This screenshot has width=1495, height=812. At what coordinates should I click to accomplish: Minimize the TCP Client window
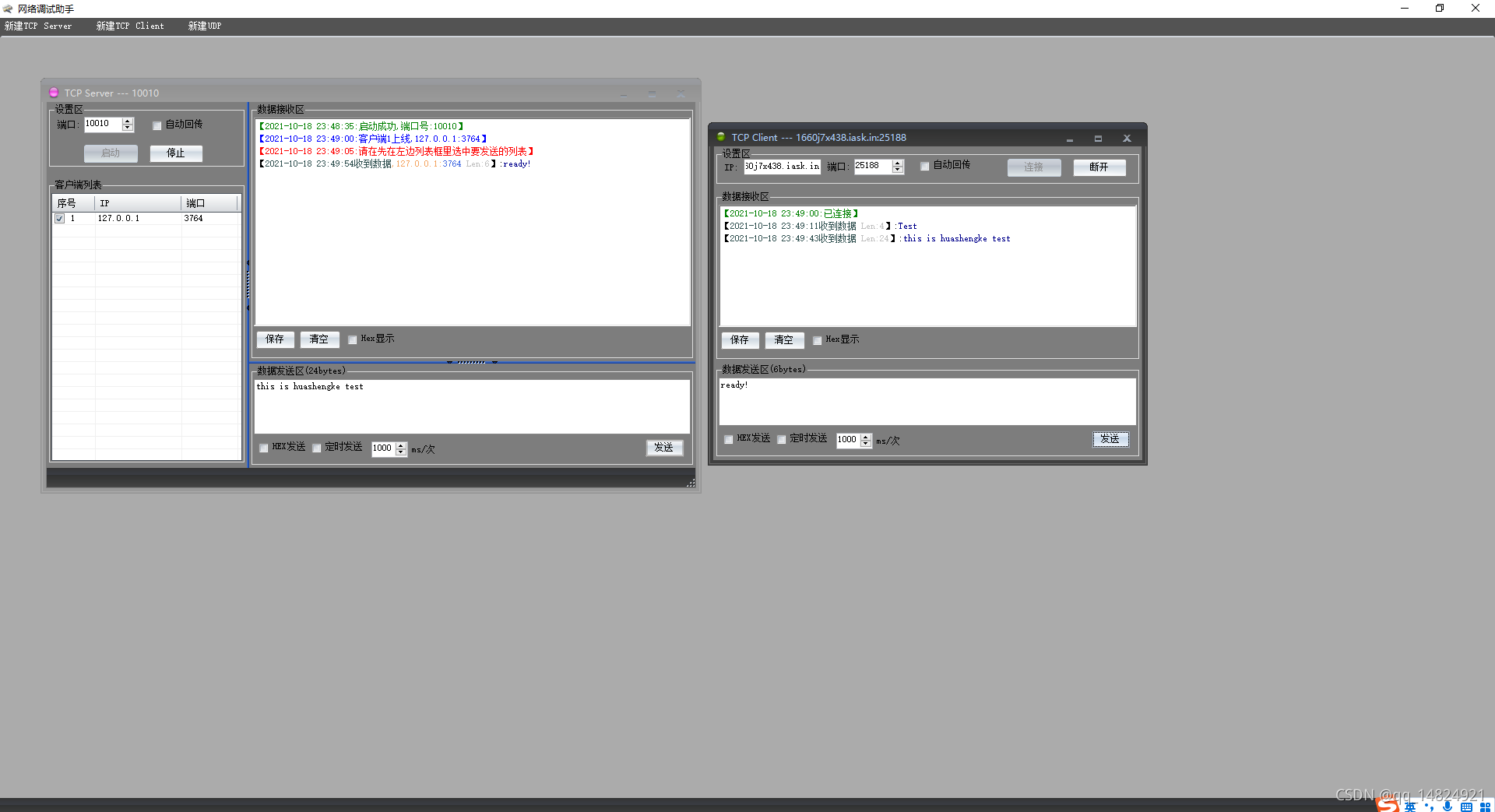tap(1070, 139)
